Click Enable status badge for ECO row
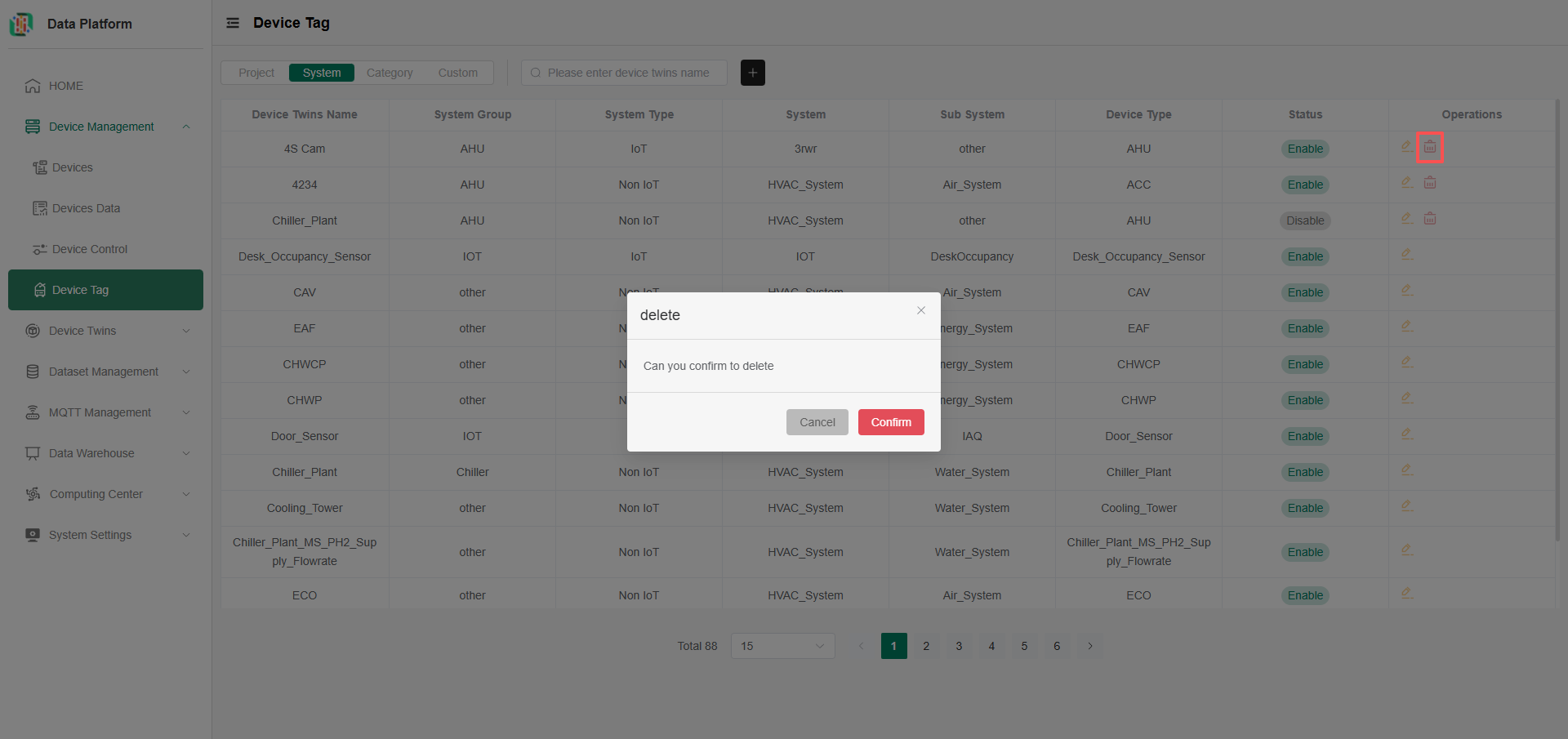Screen dimensions: 1568x739 [x=1304, y=595]
